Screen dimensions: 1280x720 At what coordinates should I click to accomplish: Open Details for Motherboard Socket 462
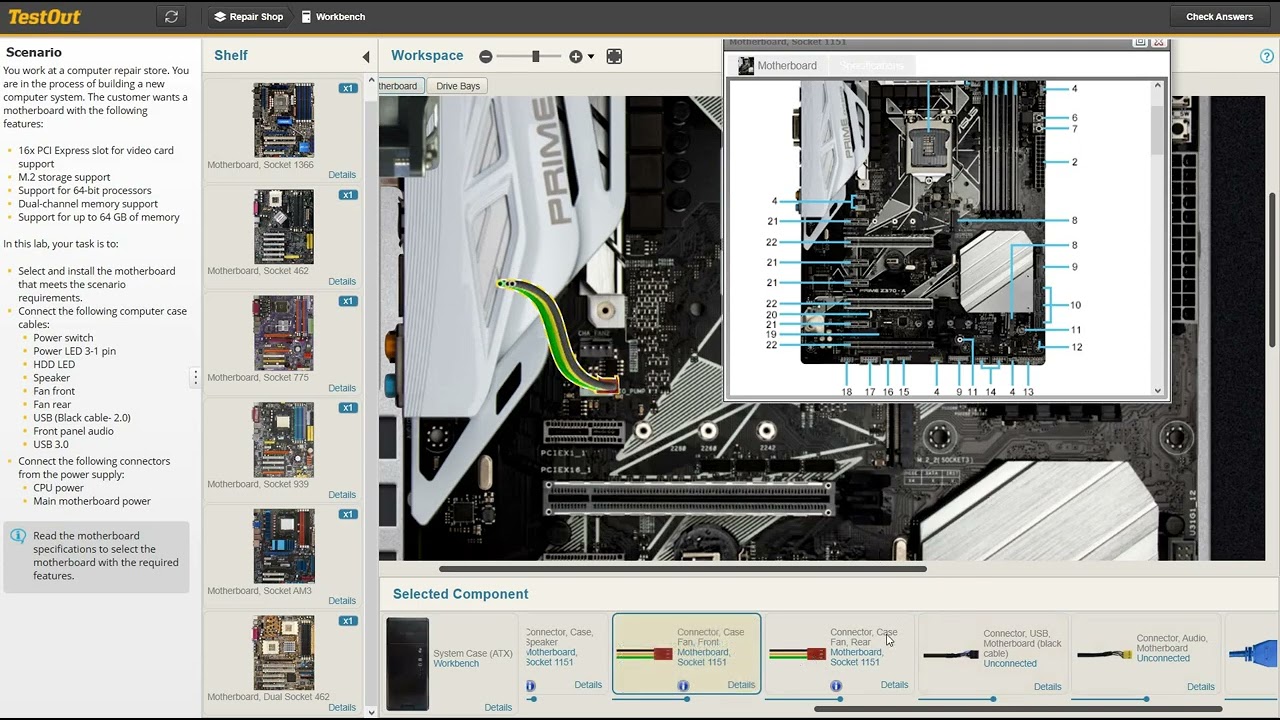click(x=342, y=282)
